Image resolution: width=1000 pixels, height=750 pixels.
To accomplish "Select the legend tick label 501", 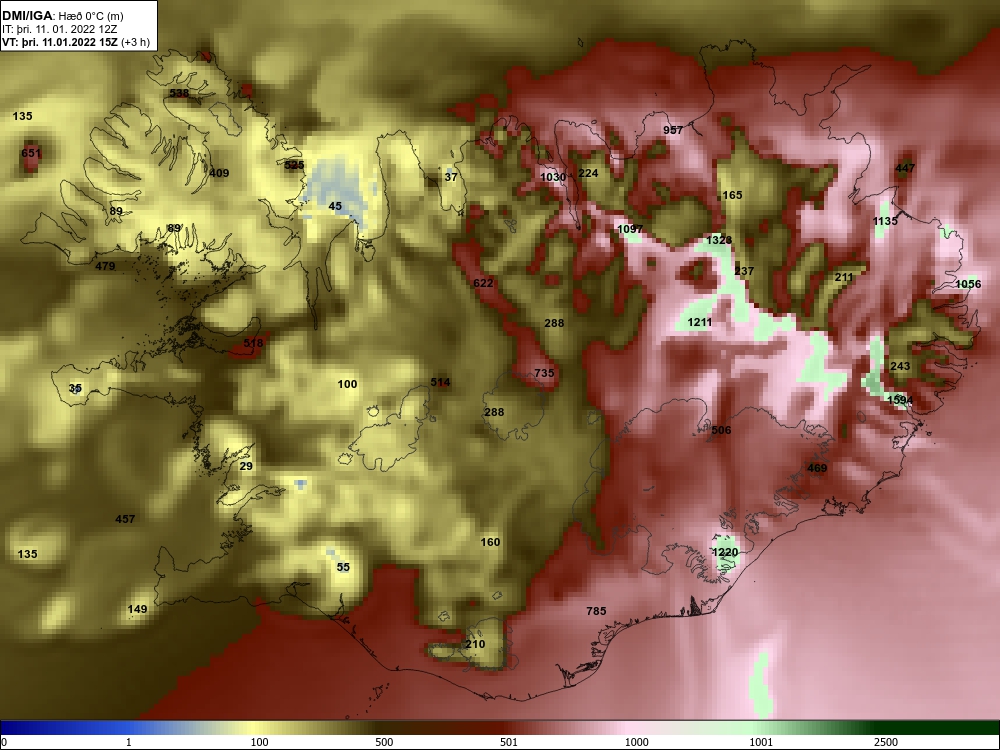I will [x=508, y=742].
